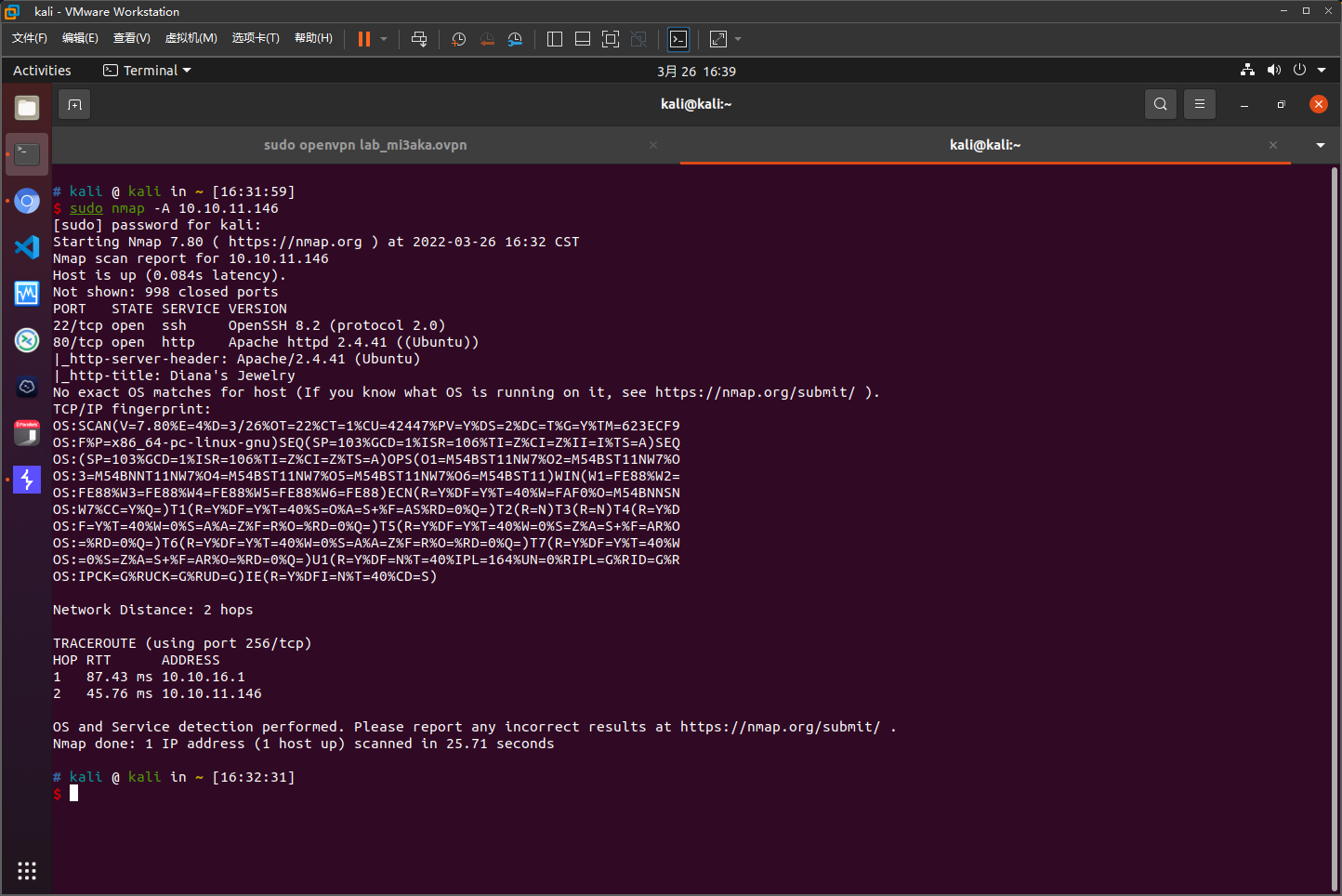Screen dimensions: 1342x896
Task: Open the 查看(V) menu
Action: click(x=132, y=38)
